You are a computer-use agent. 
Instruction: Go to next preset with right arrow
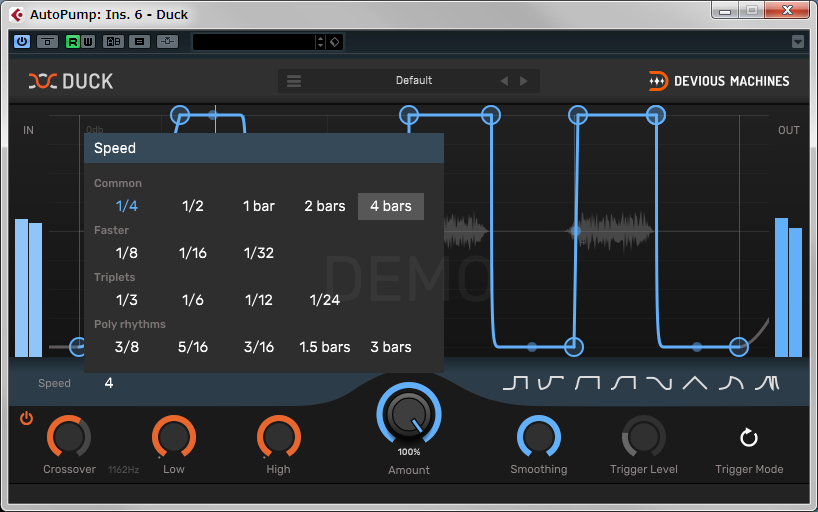[x=524, y=81]
